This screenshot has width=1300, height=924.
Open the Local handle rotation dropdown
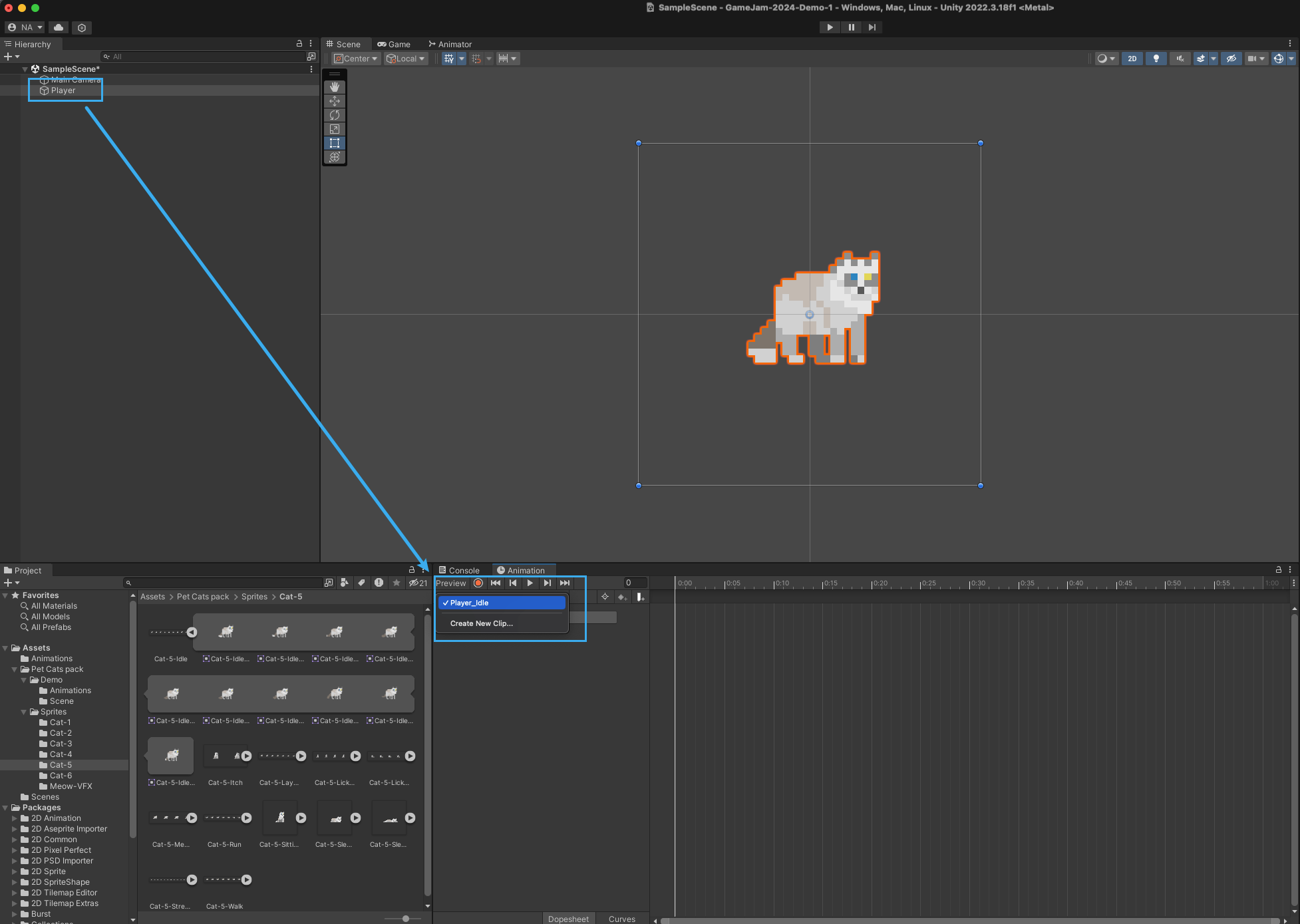(x=405, y=59)
